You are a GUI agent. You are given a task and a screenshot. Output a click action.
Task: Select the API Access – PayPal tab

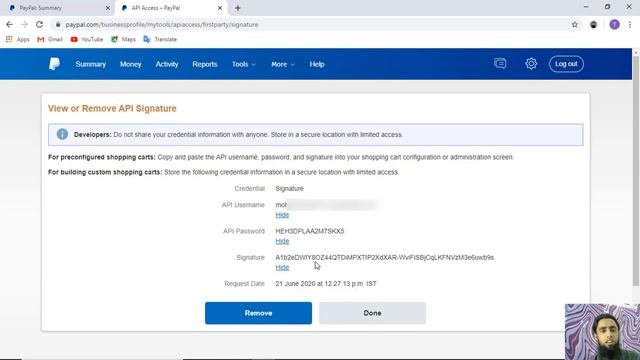(171, 8)
